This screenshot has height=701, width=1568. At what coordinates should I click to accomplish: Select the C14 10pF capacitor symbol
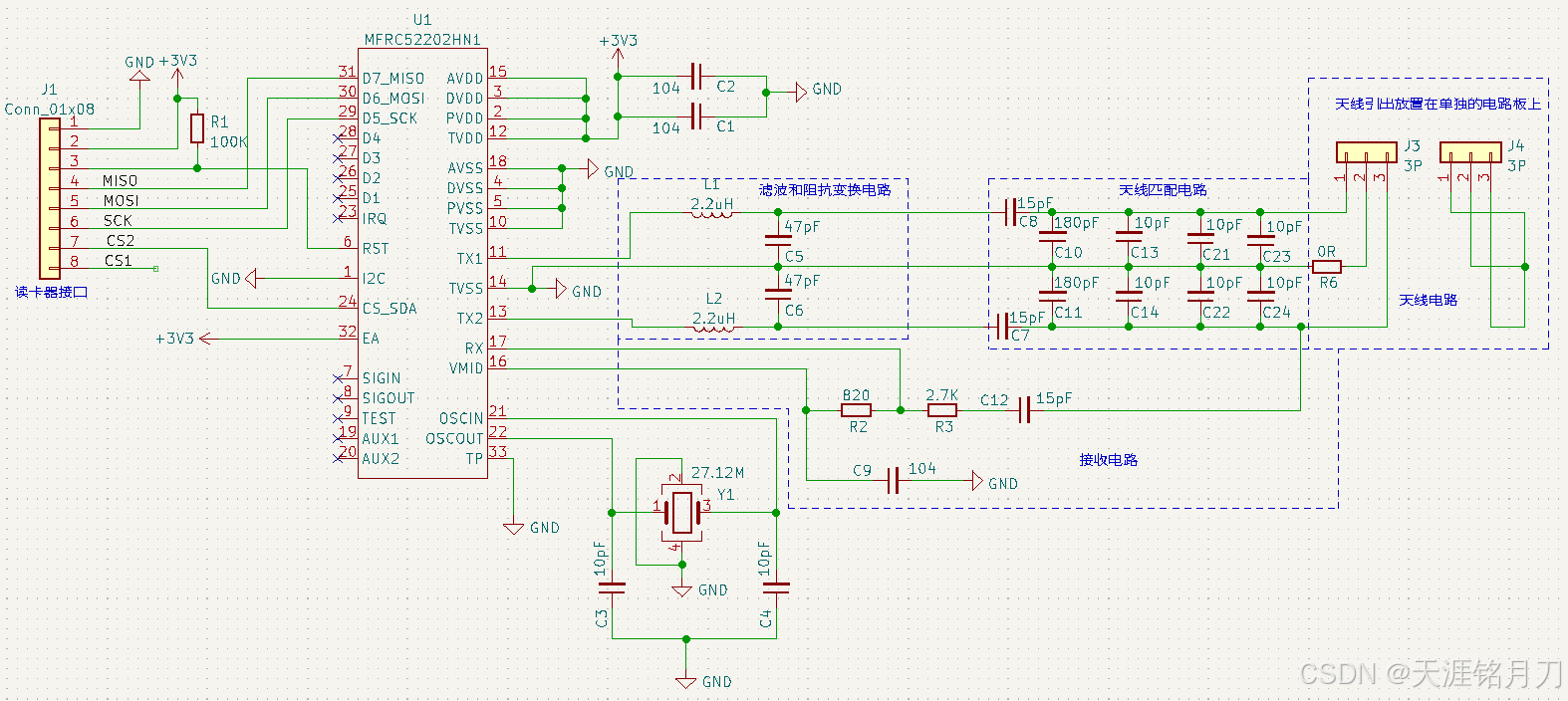[1128, 297]
